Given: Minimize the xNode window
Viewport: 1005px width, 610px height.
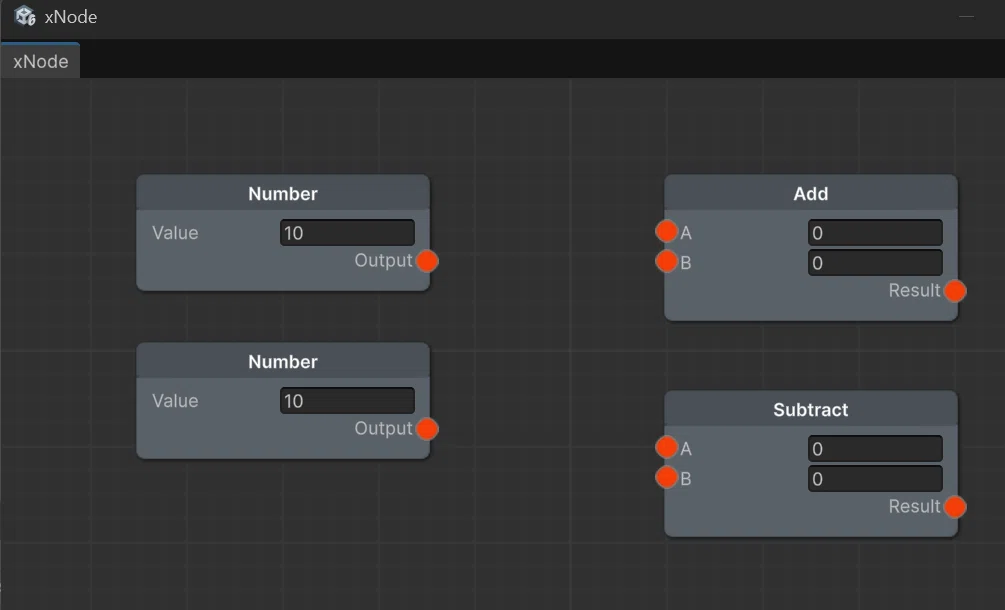Looking at the screenshot, I should tap(967, 17).
